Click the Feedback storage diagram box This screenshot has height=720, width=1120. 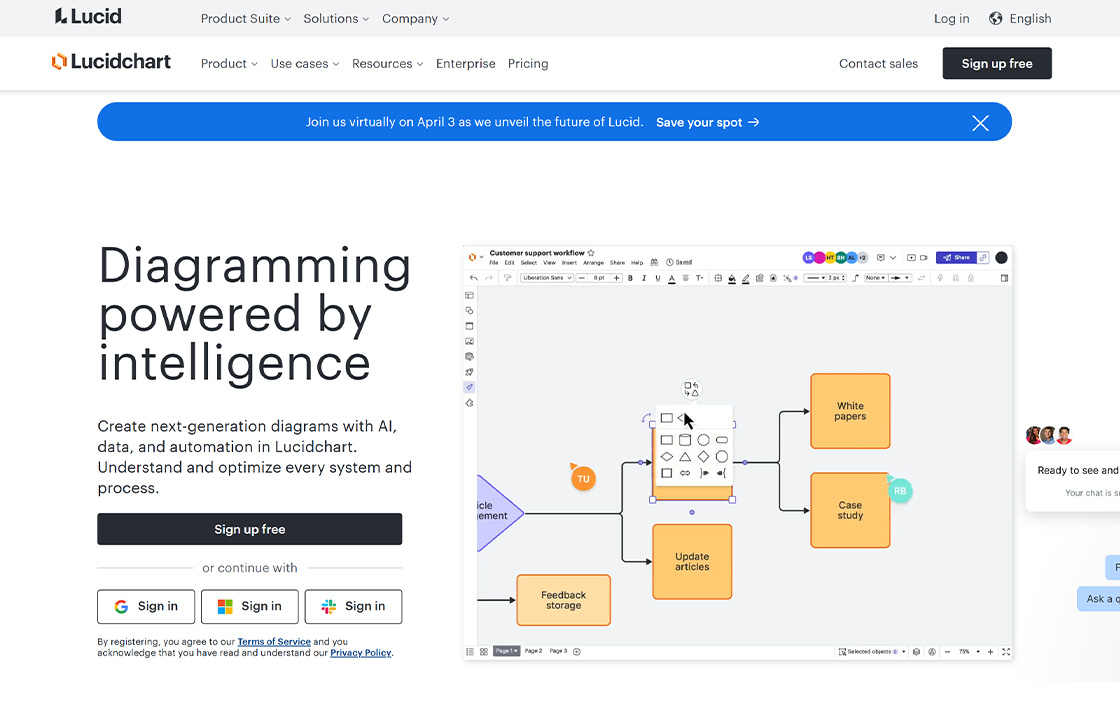point(564,600)
